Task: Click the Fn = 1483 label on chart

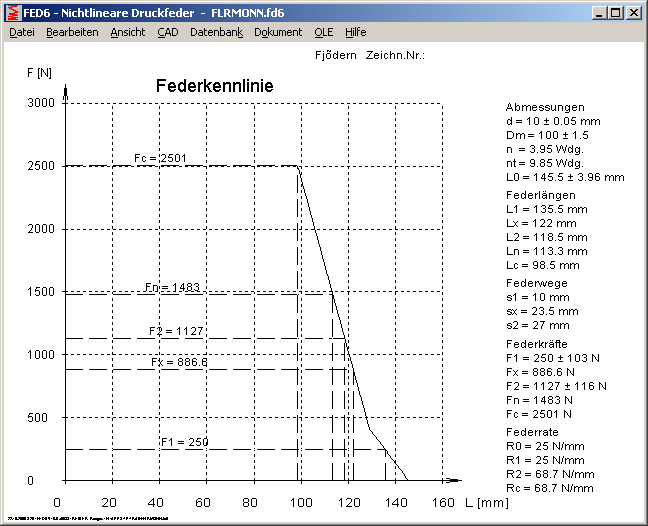Action: tap(172, 287)
